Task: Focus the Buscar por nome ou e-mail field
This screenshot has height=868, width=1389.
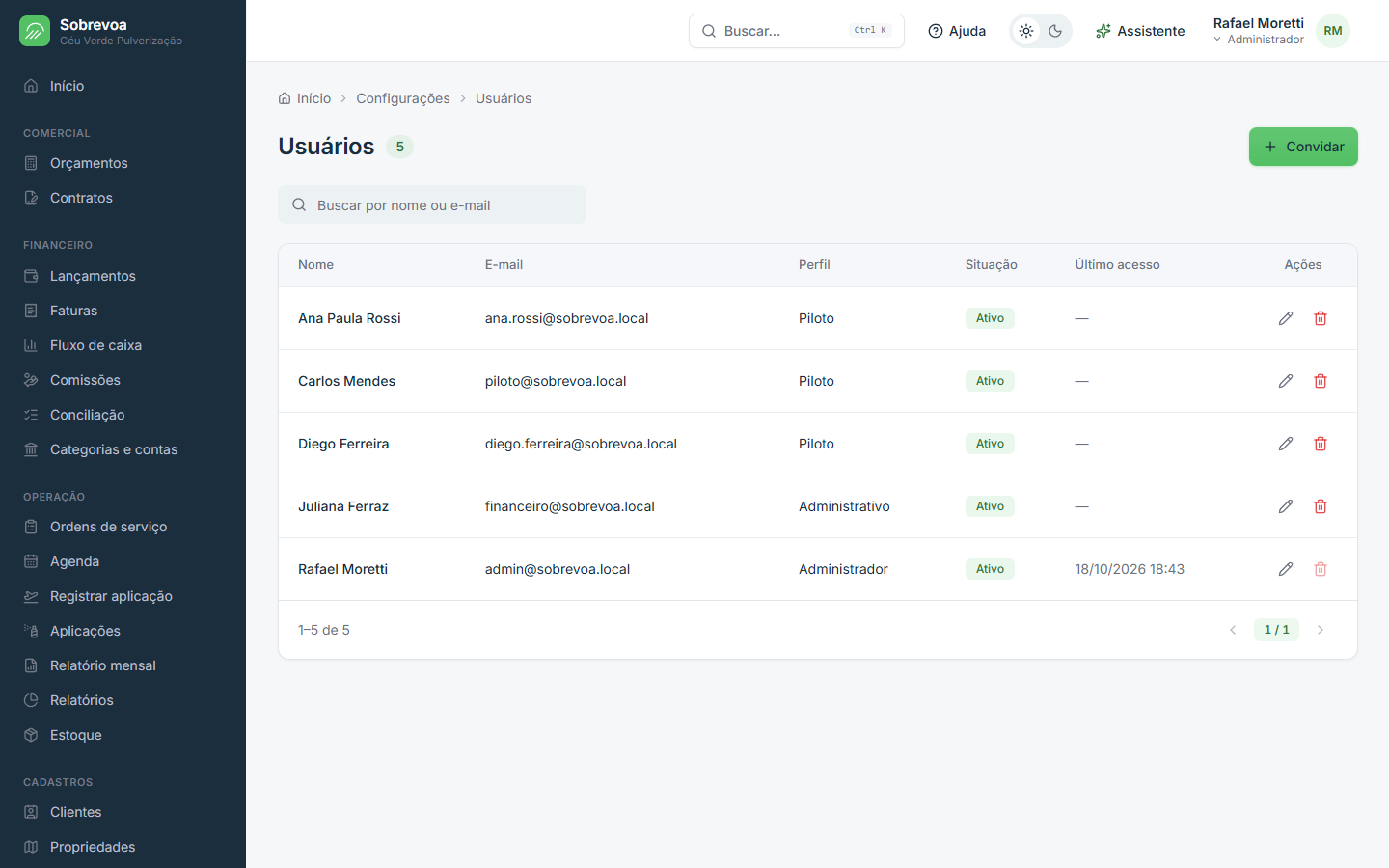Action: point(432,204)
